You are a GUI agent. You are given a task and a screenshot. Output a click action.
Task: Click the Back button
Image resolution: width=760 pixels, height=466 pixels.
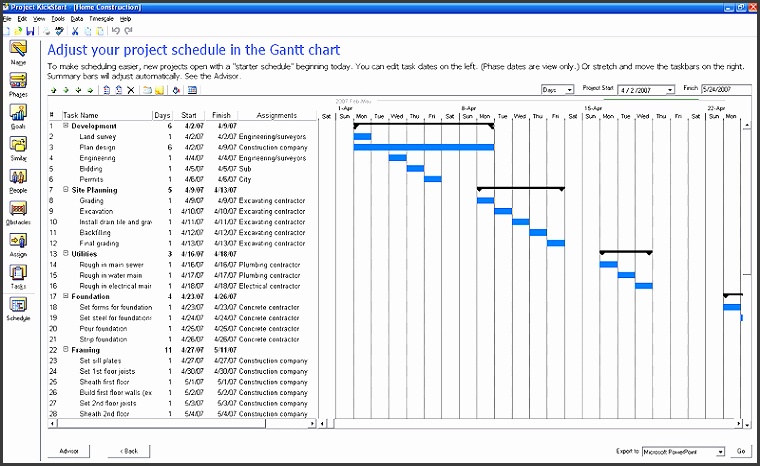tap(129, 451)
